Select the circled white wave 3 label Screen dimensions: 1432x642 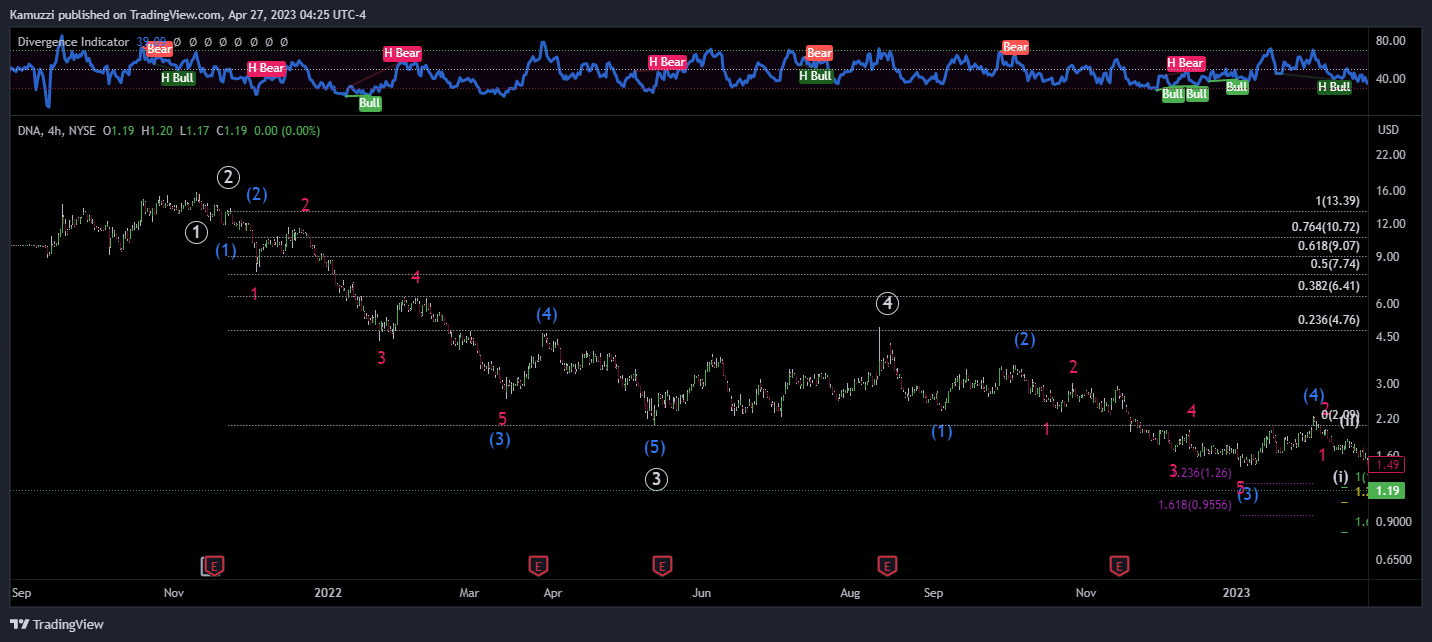(655, 479)
